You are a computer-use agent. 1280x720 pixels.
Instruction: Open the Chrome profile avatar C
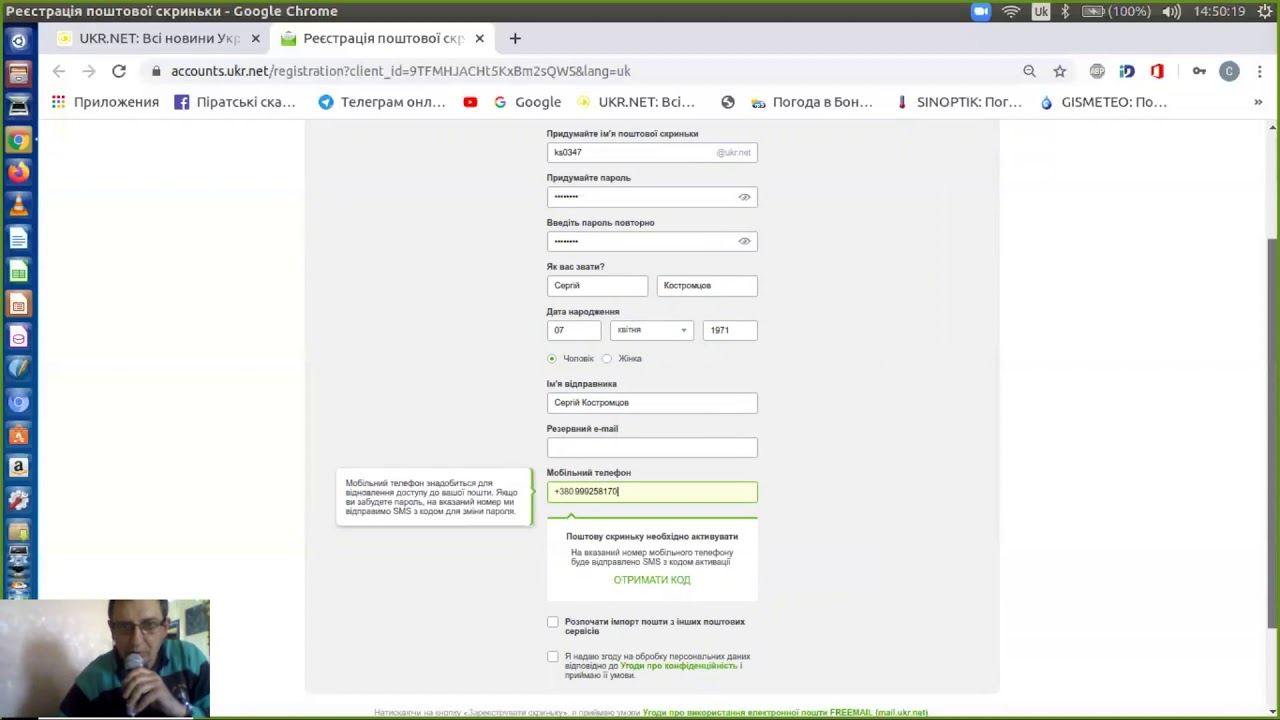coord(1229,71)
